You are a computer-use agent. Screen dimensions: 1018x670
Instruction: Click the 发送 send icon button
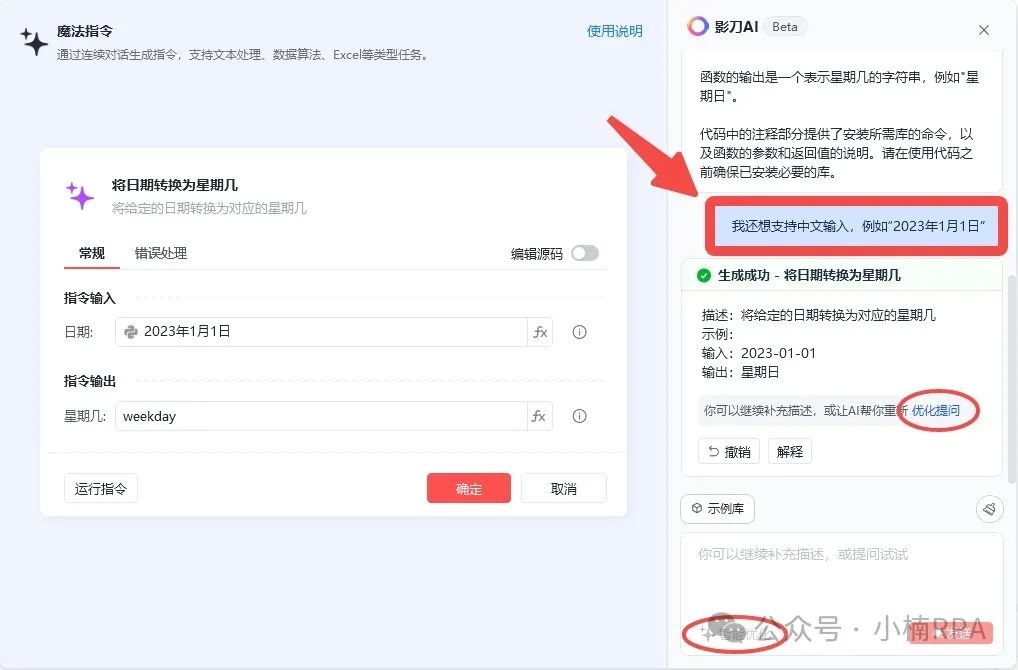pyautogui.click(x=950, y=632)
